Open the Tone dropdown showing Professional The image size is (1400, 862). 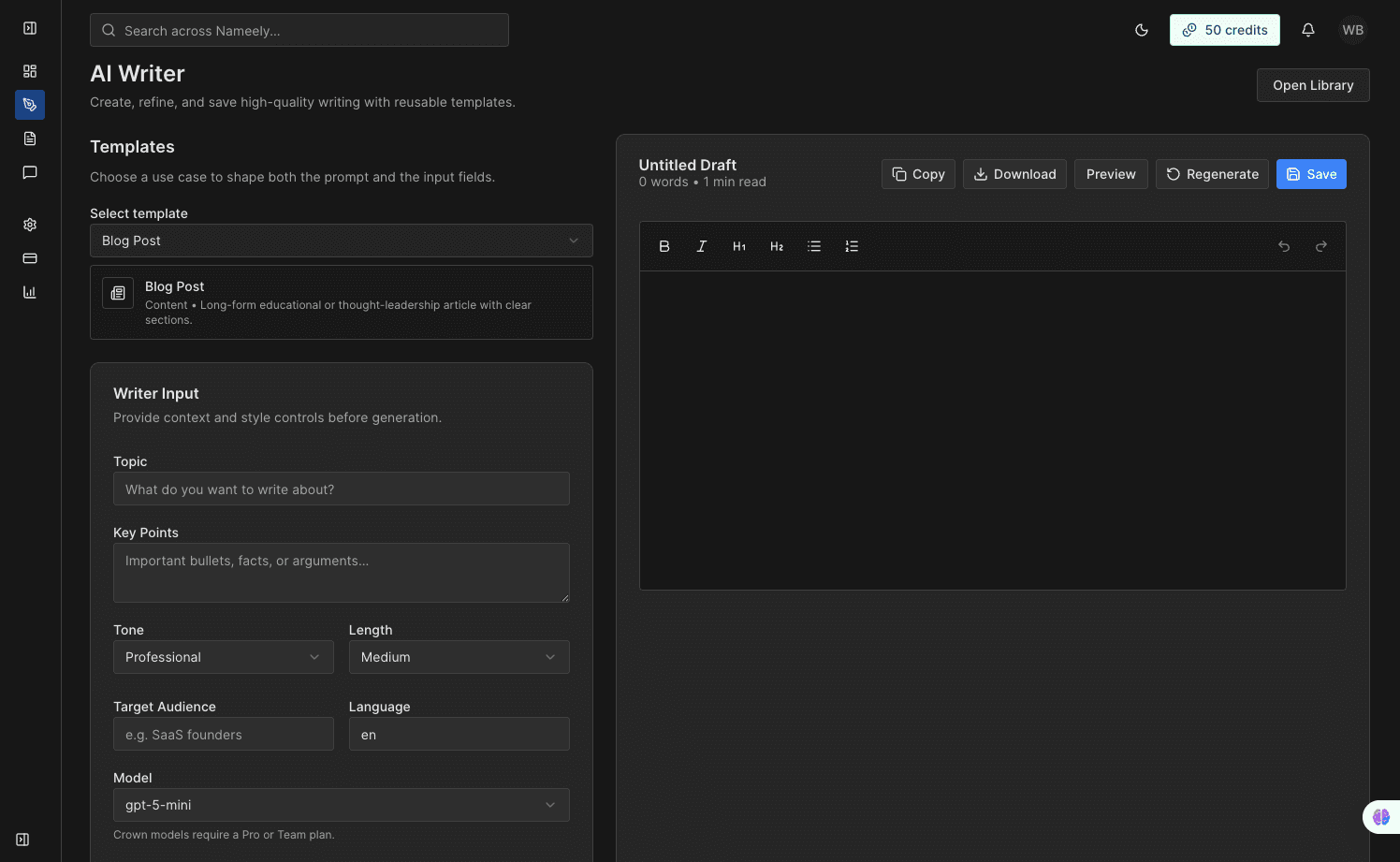(x=223, y=656)
